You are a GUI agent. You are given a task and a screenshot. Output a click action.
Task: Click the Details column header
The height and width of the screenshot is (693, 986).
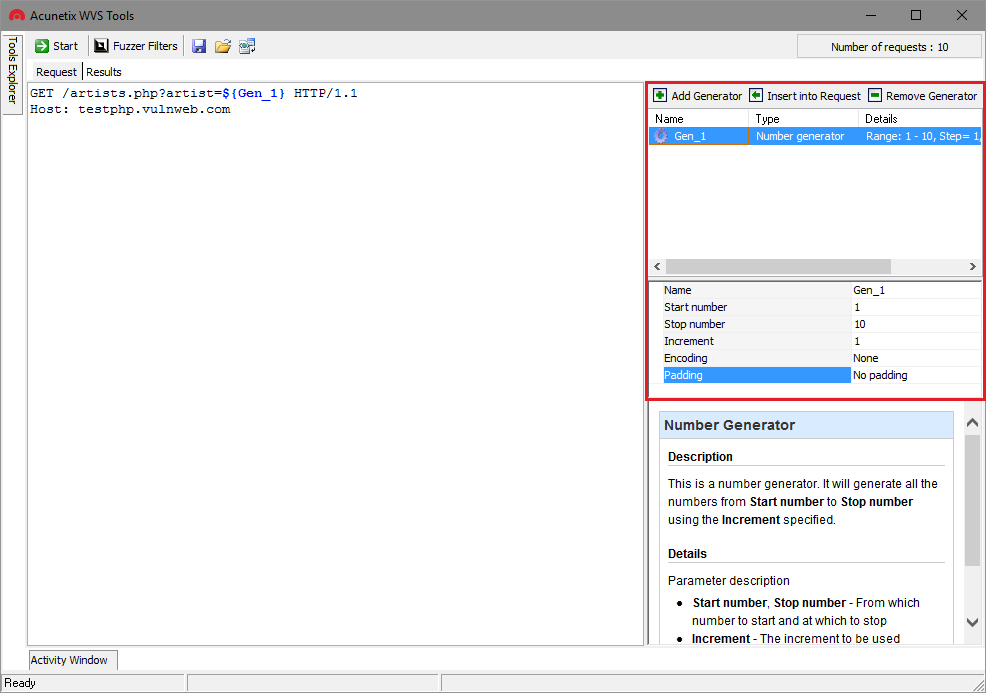pos(919,119)
